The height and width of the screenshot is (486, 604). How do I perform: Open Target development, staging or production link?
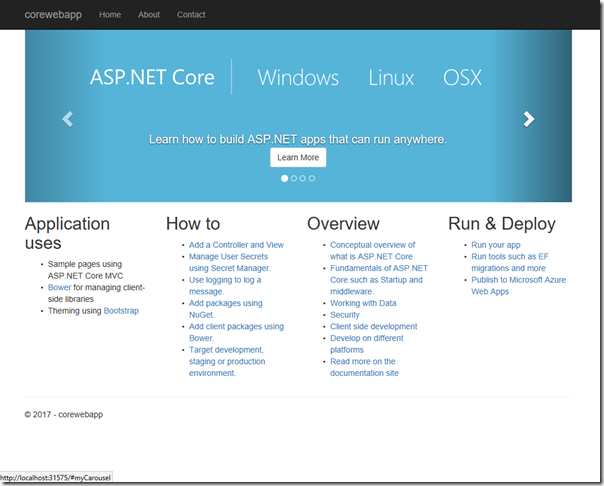point(227,361)
